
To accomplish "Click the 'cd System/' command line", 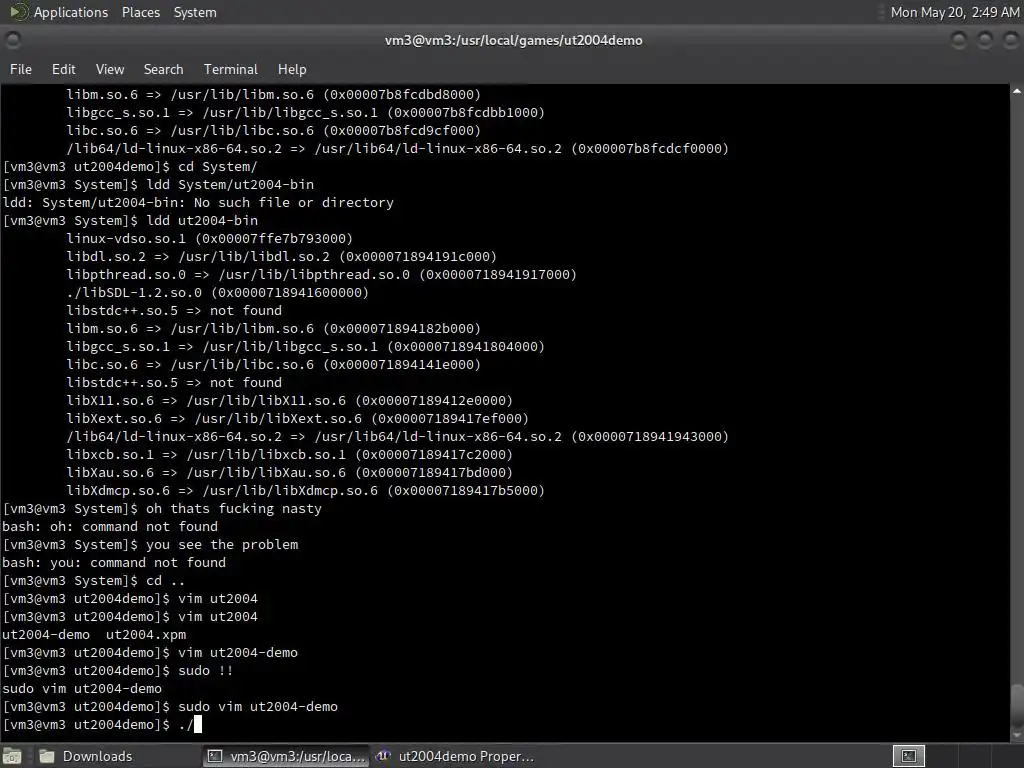I will coord(130,167).
